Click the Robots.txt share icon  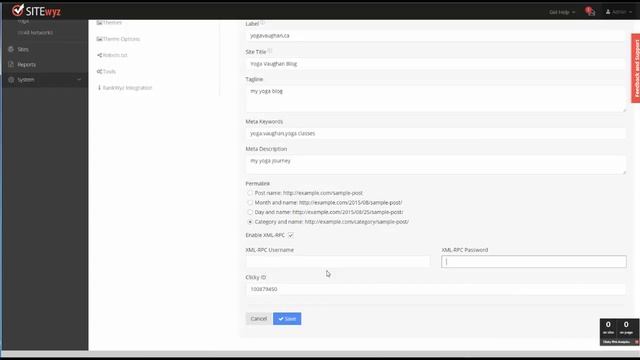[99, 55]
